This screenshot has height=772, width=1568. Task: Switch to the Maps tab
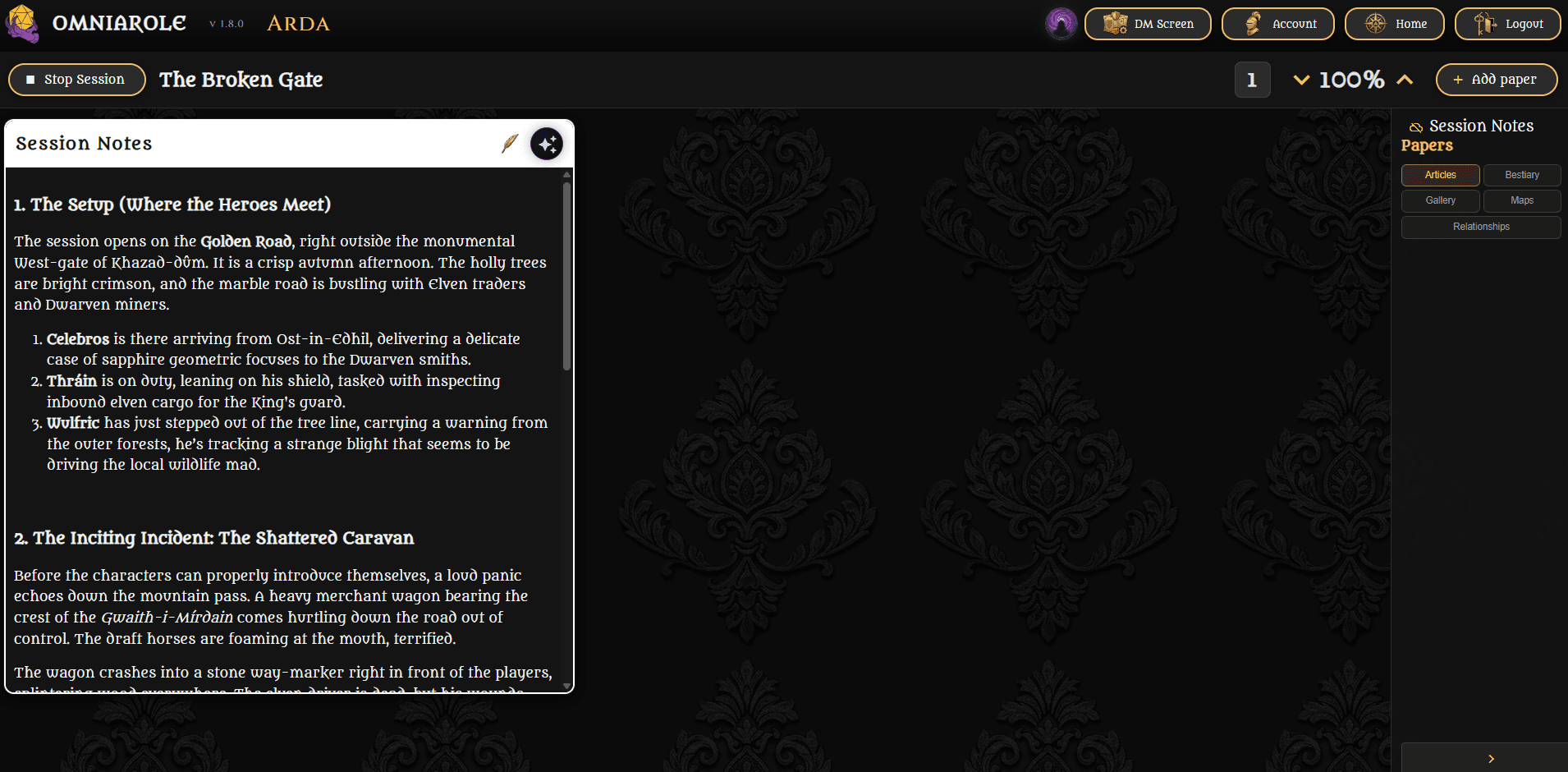click(x=1522, y=200)
